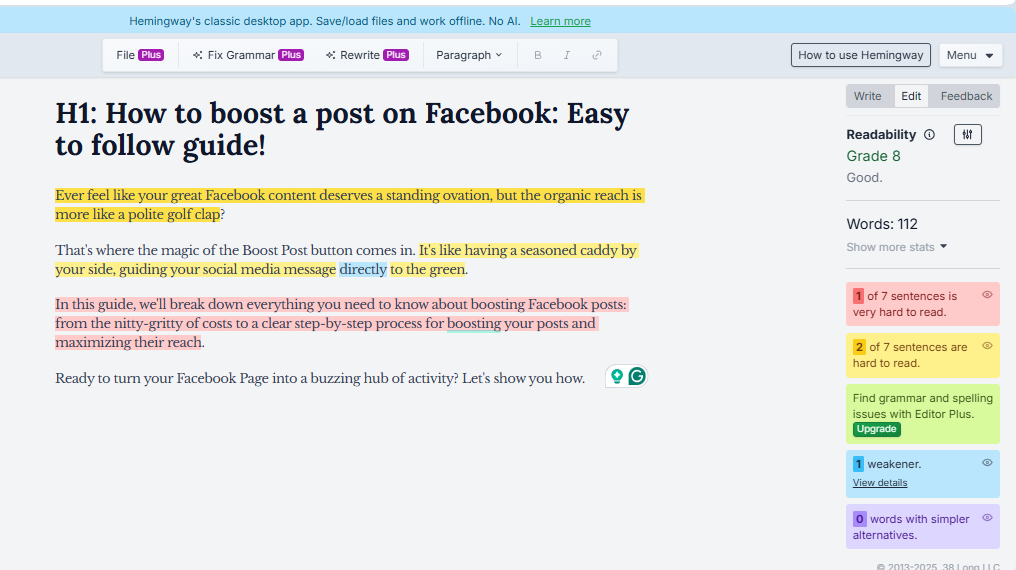
Task: Click the red 'In this guide' highlighted sentence
Action: pyautogui.click(x=341, y=323)
